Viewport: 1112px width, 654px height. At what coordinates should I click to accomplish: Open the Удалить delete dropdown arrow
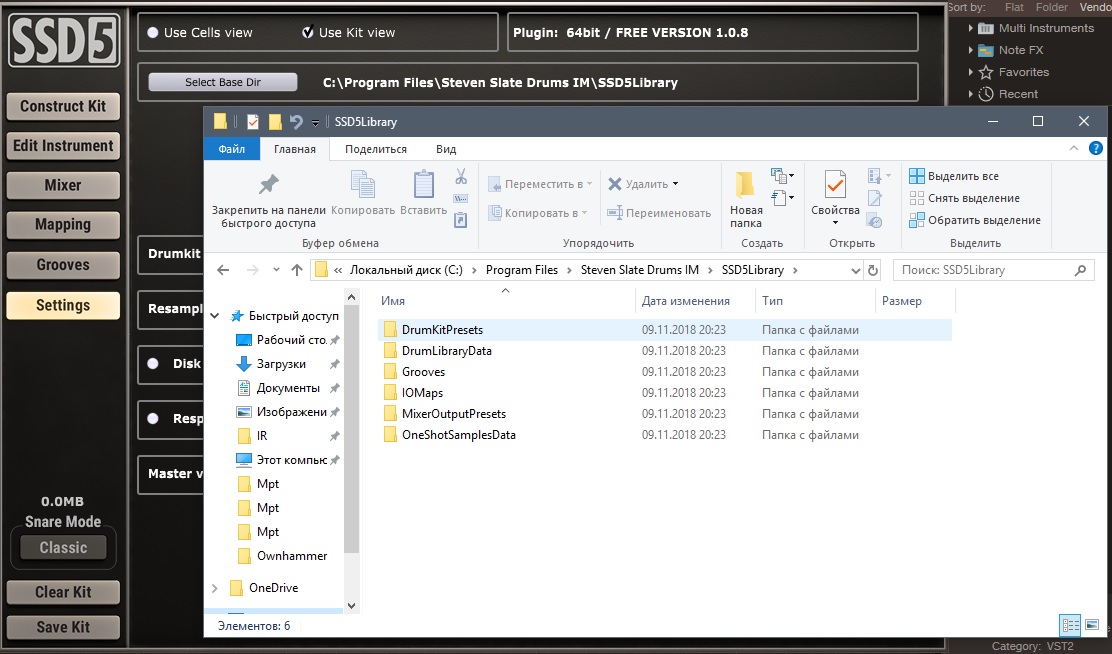pyautogui.click(x=675, y=184)
